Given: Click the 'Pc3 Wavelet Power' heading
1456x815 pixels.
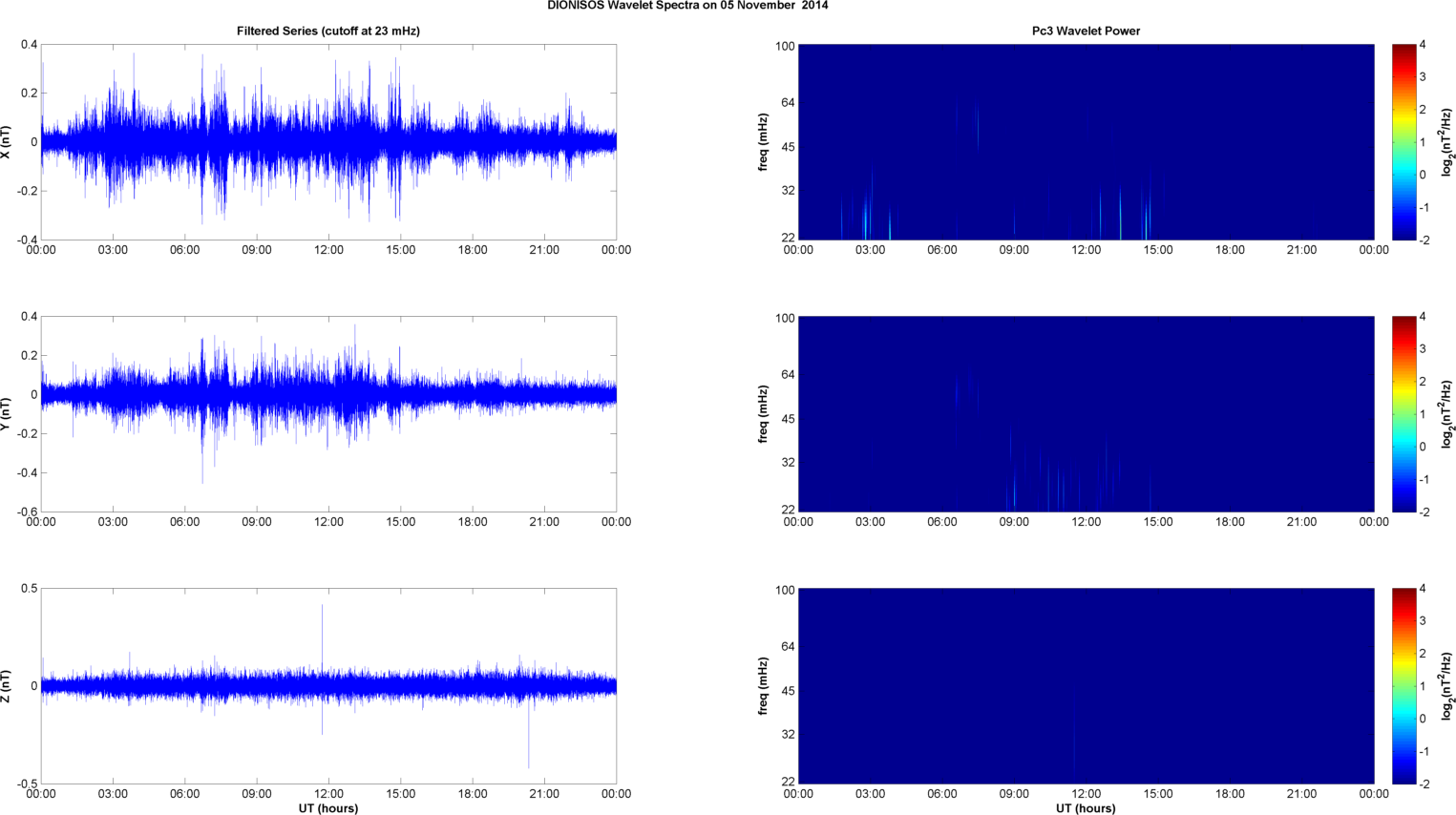Looking at the screenshot, I should (1086, 31).
